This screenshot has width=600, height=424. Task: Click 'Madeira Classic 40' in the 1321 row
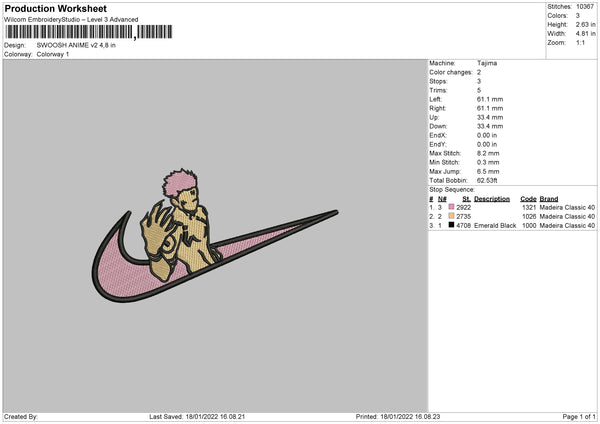coord(567,207)
